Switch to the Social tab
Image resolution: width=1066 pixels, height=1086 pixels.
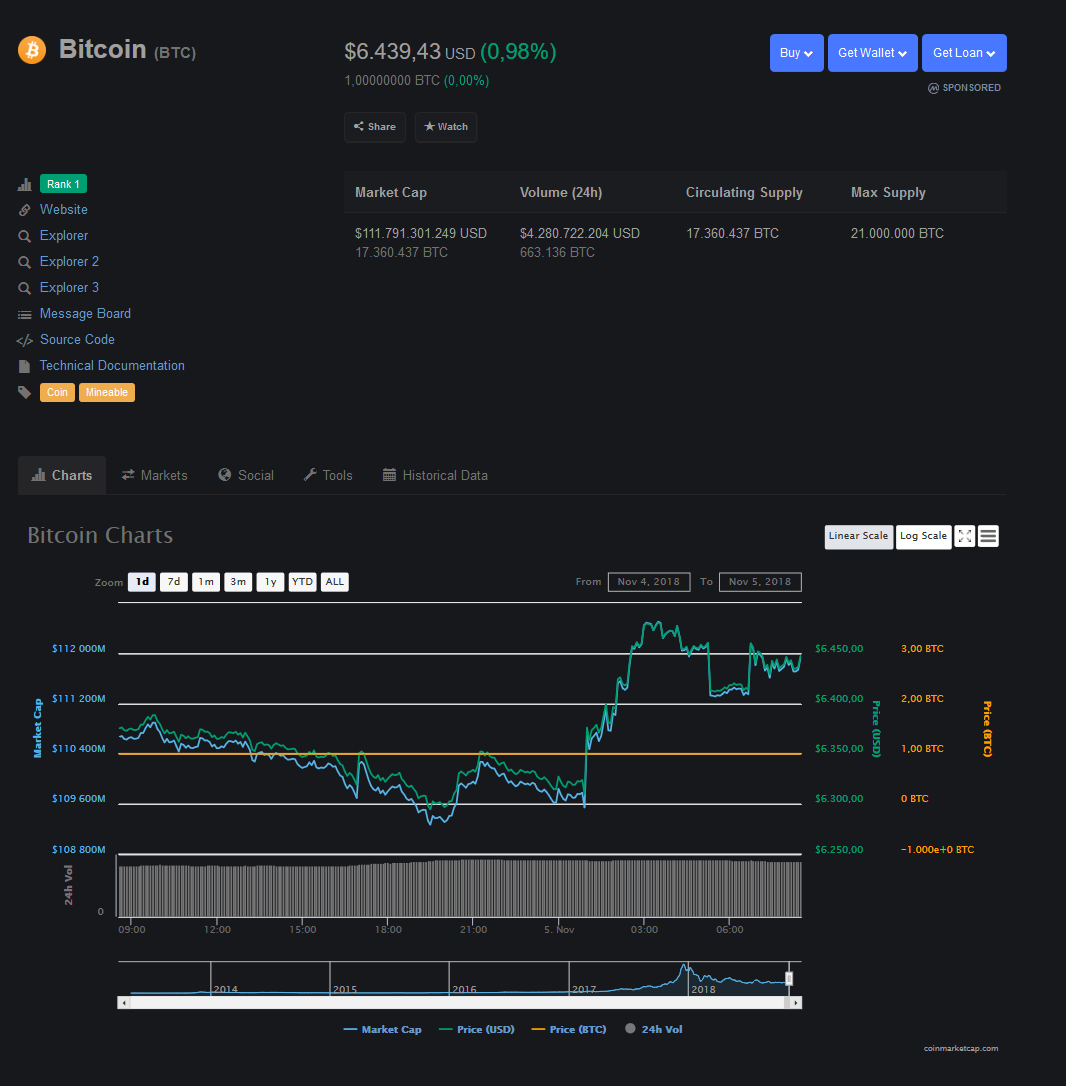pos(246,475)
